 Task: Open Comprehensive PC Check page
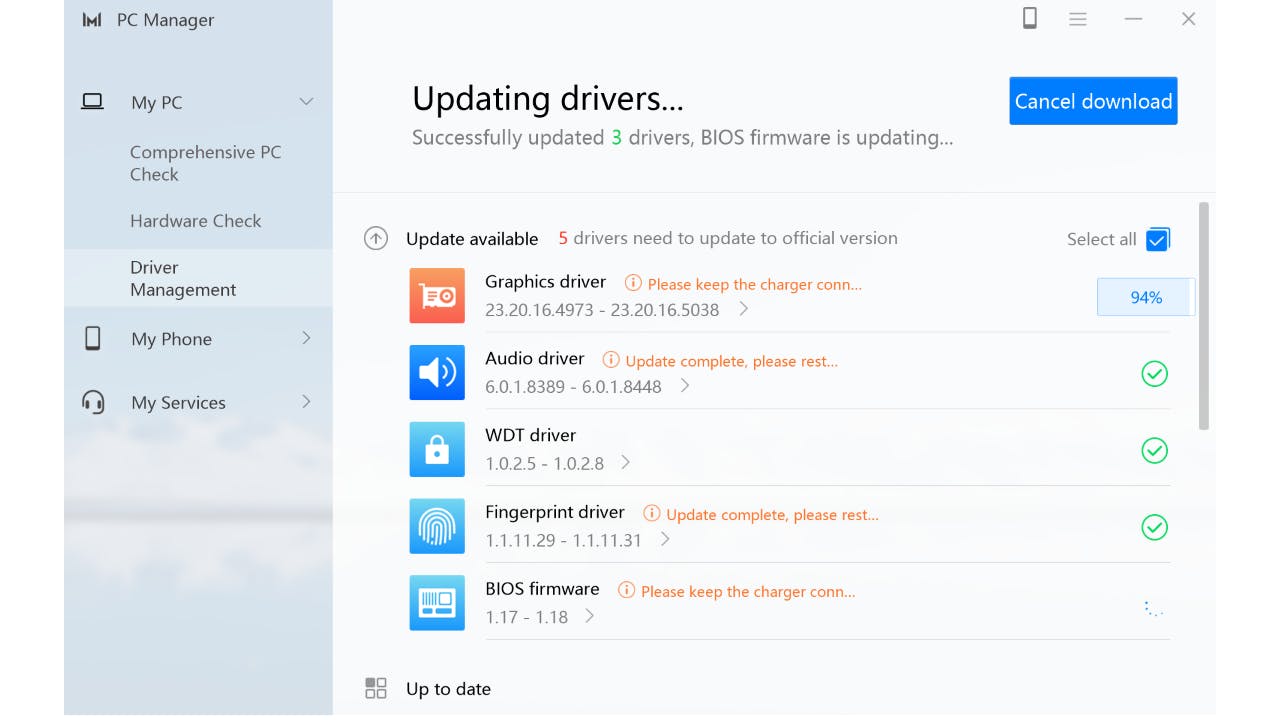[x=206, y=163]
